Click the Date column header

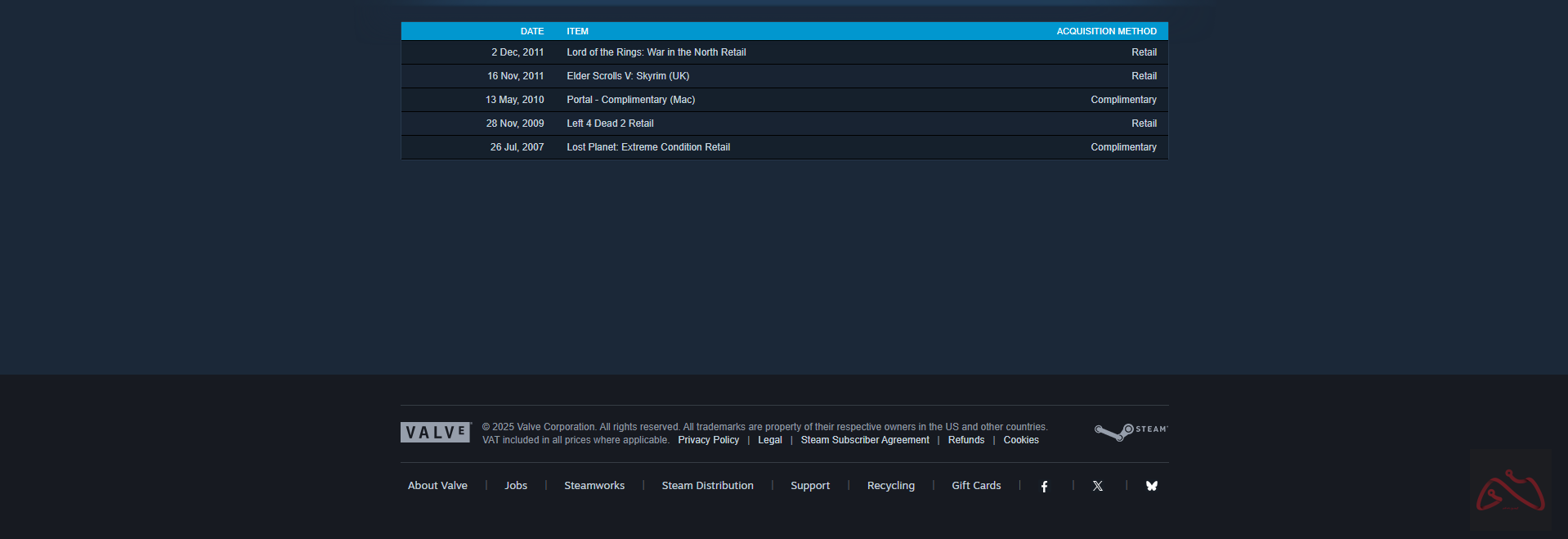pos(531,31)
